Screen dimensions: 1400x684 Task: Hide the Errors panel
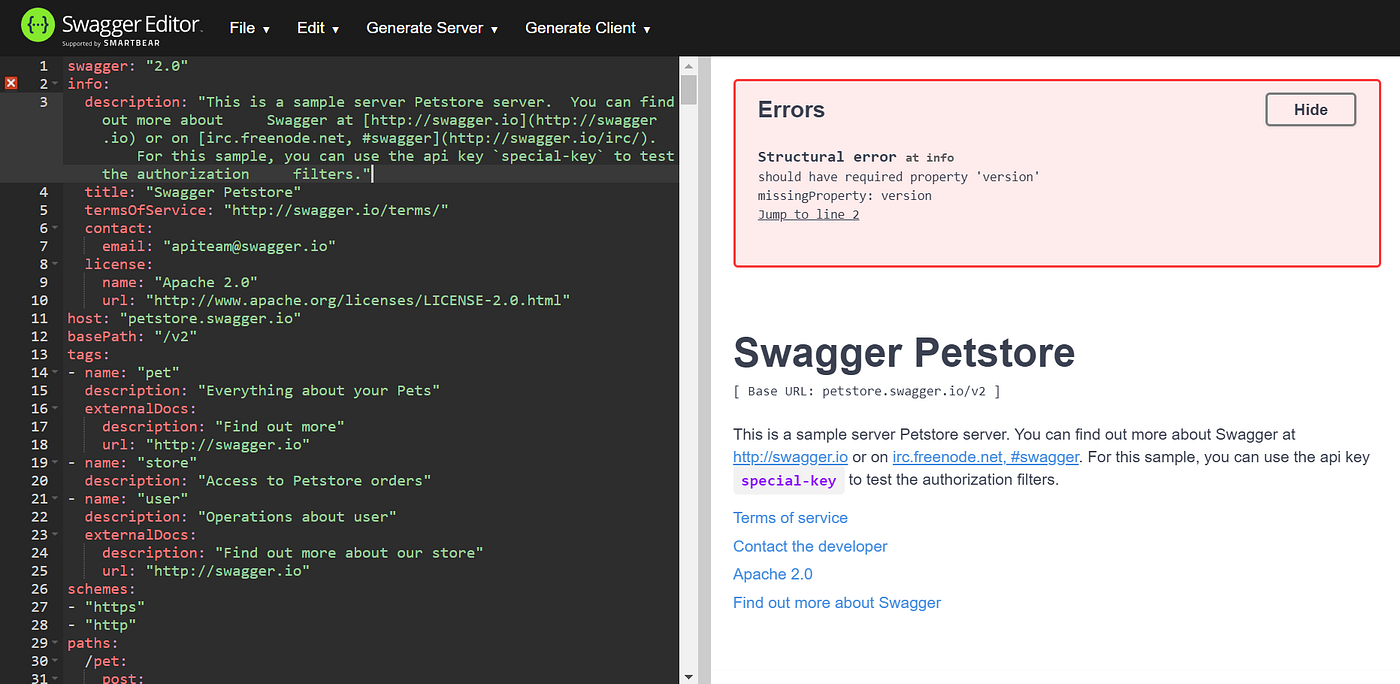(1310, 109)
